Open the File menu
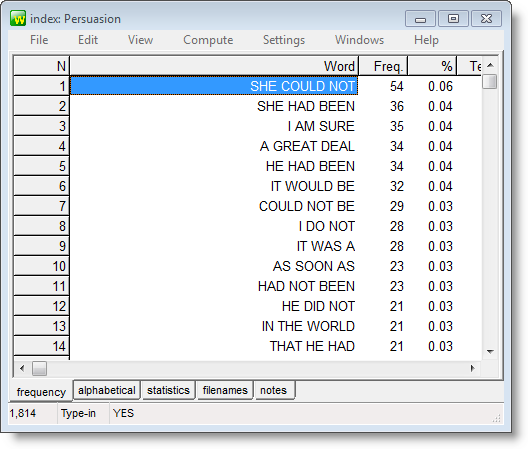The height and width of the screenshot is (449, 528). (x=39, y=40)
